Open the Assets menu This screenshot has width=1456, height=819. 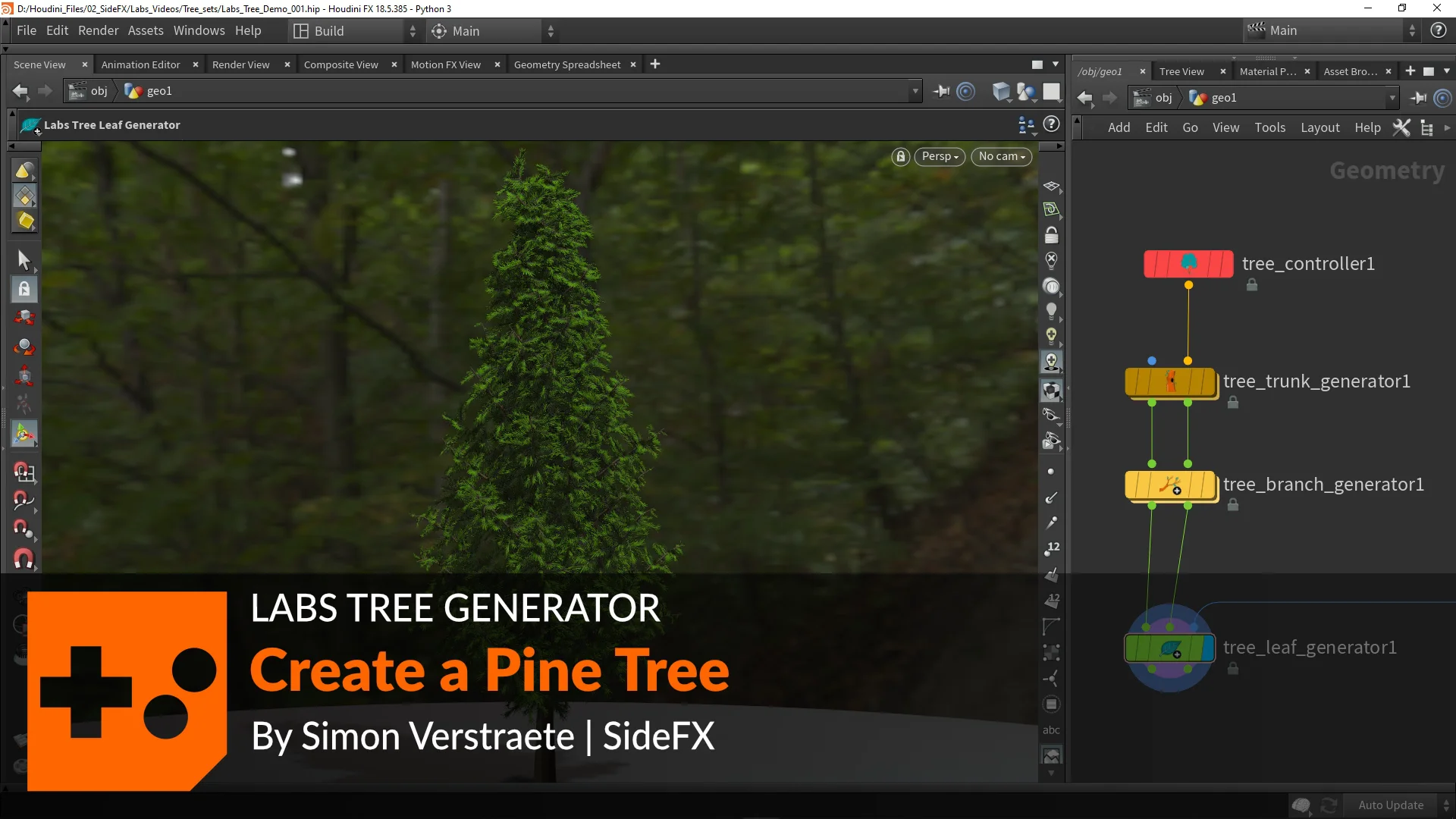[146, 31]
